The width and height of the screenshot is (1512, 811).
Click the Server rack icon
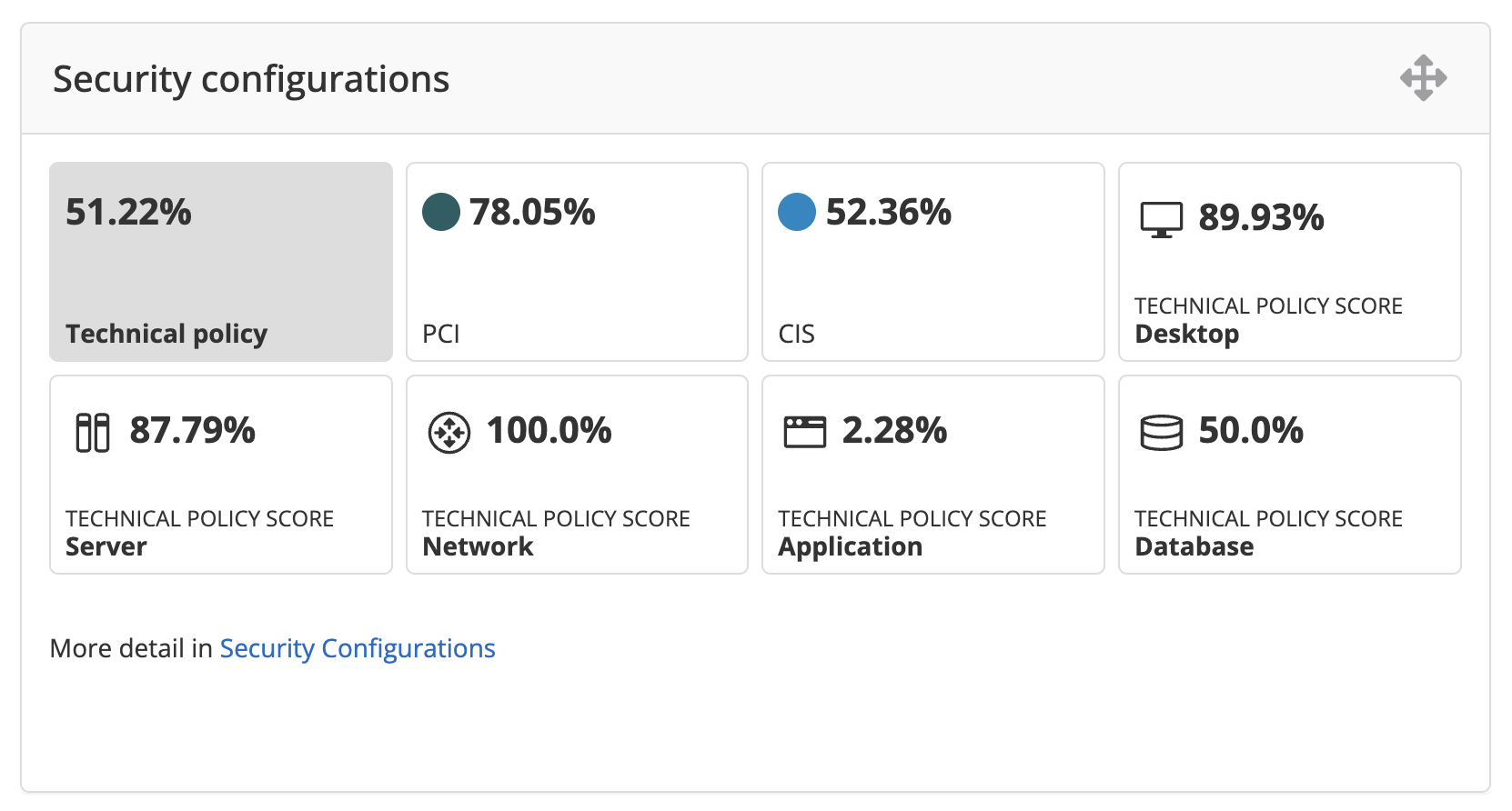pos(92,432)
